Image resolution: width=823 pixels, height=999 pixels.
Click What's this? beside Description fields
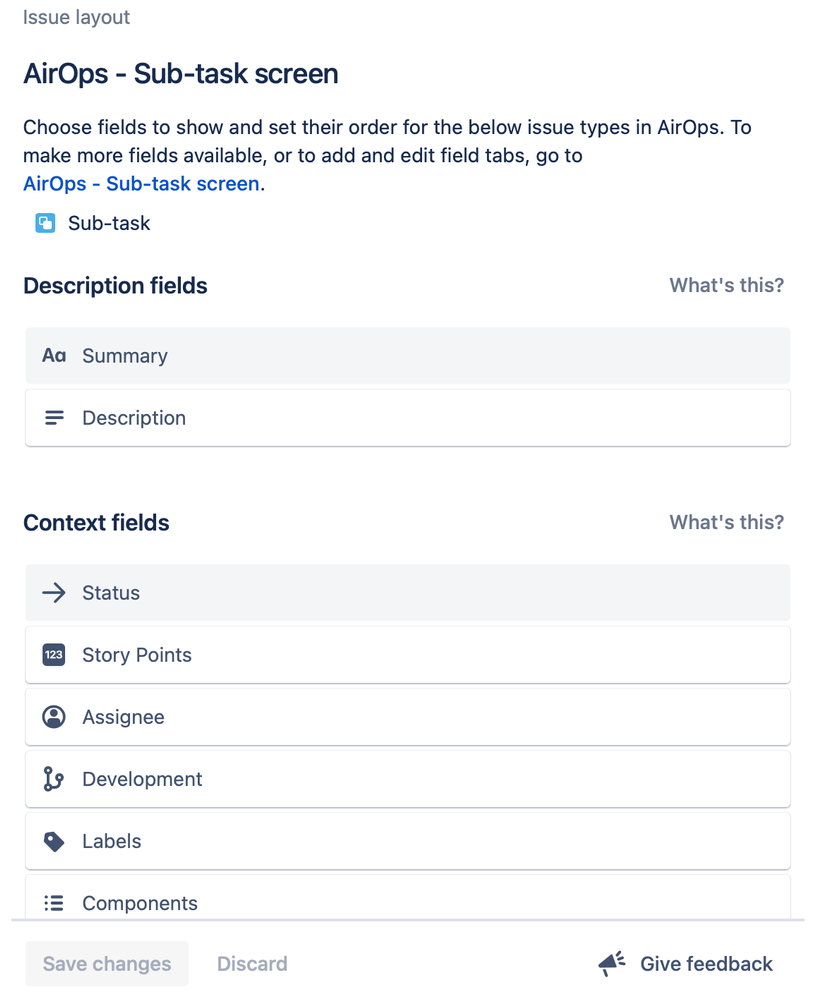(x=726, y=285)
